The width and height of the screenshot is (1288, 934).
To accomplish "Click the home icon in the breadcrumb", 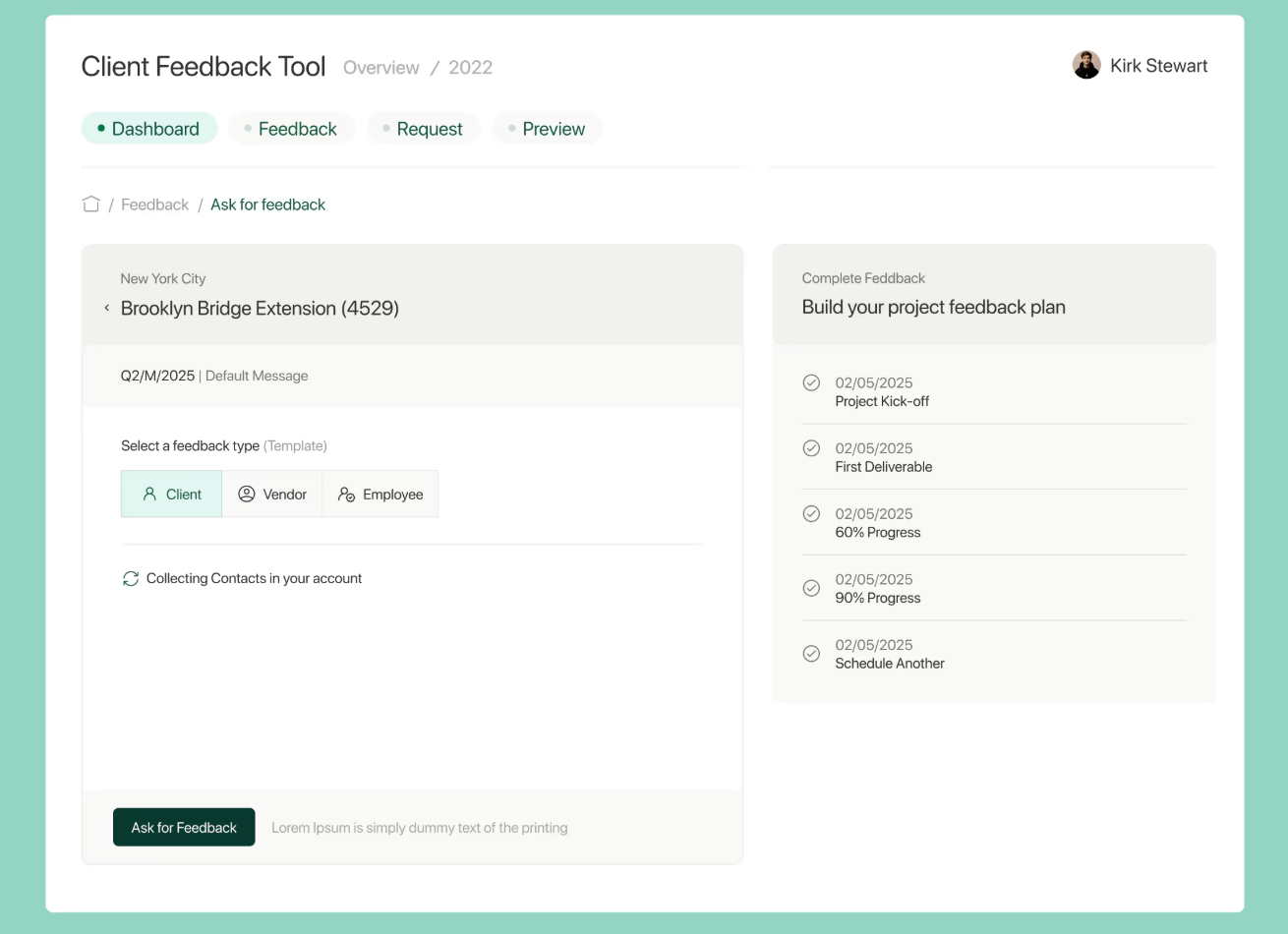I will click(90, 204).
